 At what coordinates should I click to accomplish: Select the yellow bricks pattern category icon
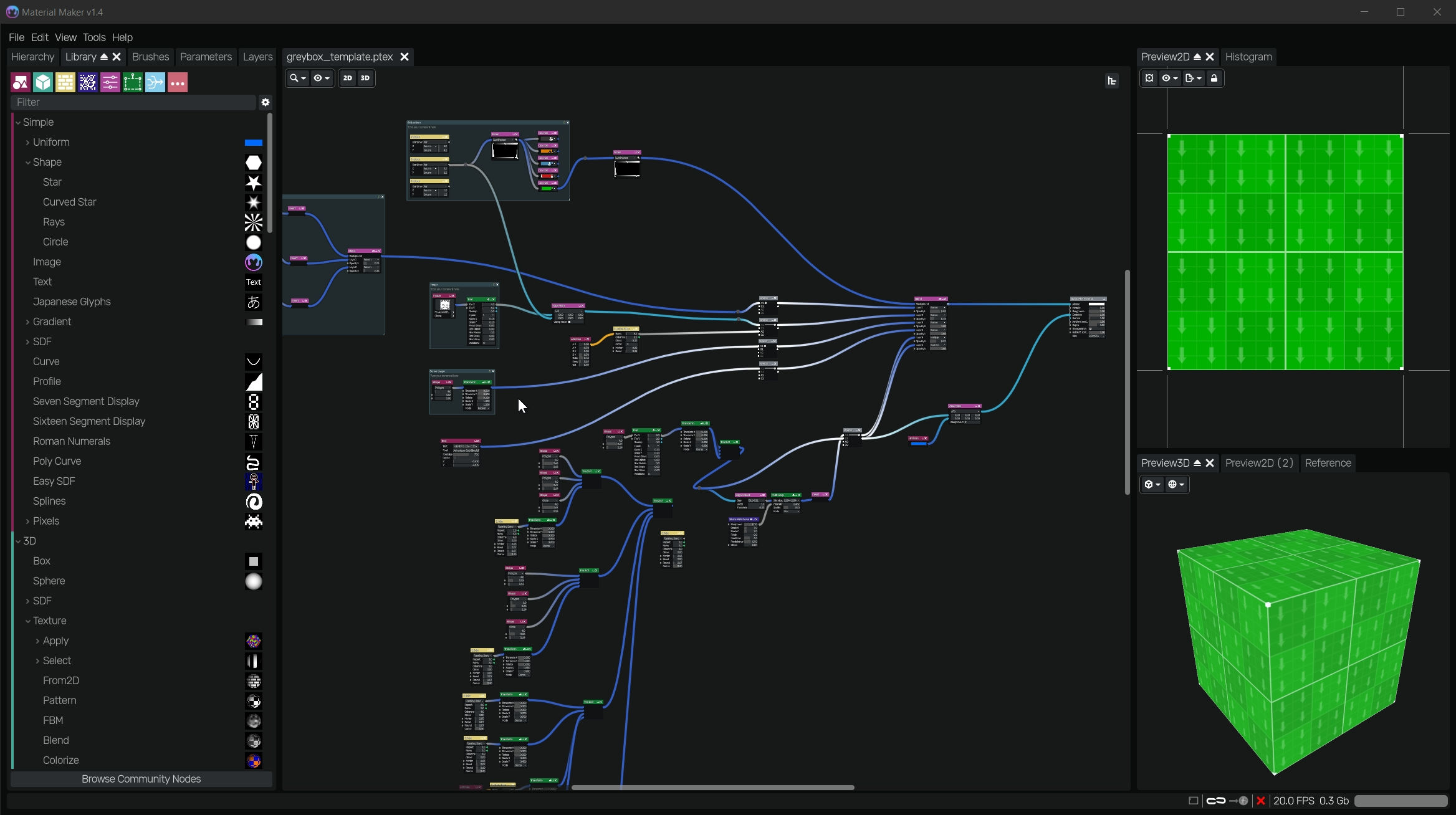(65, 82)
